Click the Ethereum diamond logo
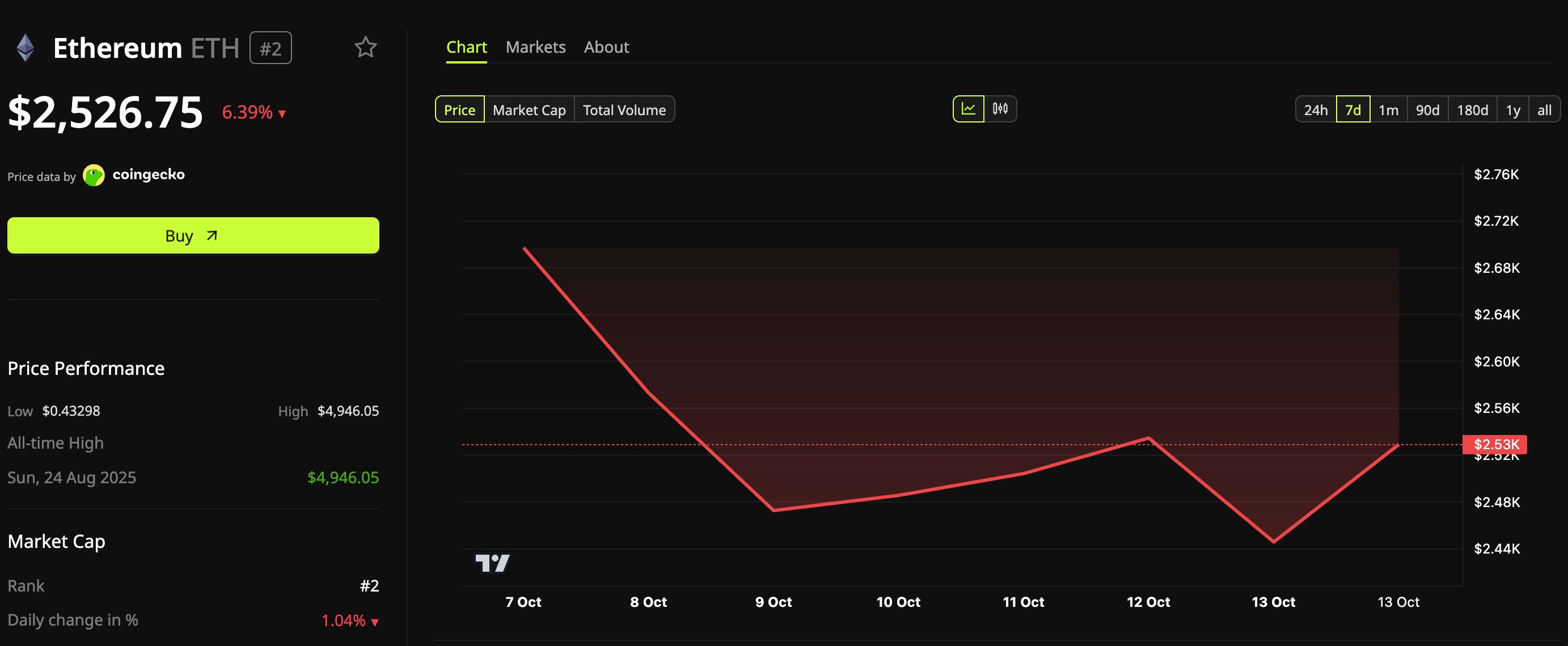Image resolution: width=1568 pixels, height=646 pixels. click(x=25, y=48)
